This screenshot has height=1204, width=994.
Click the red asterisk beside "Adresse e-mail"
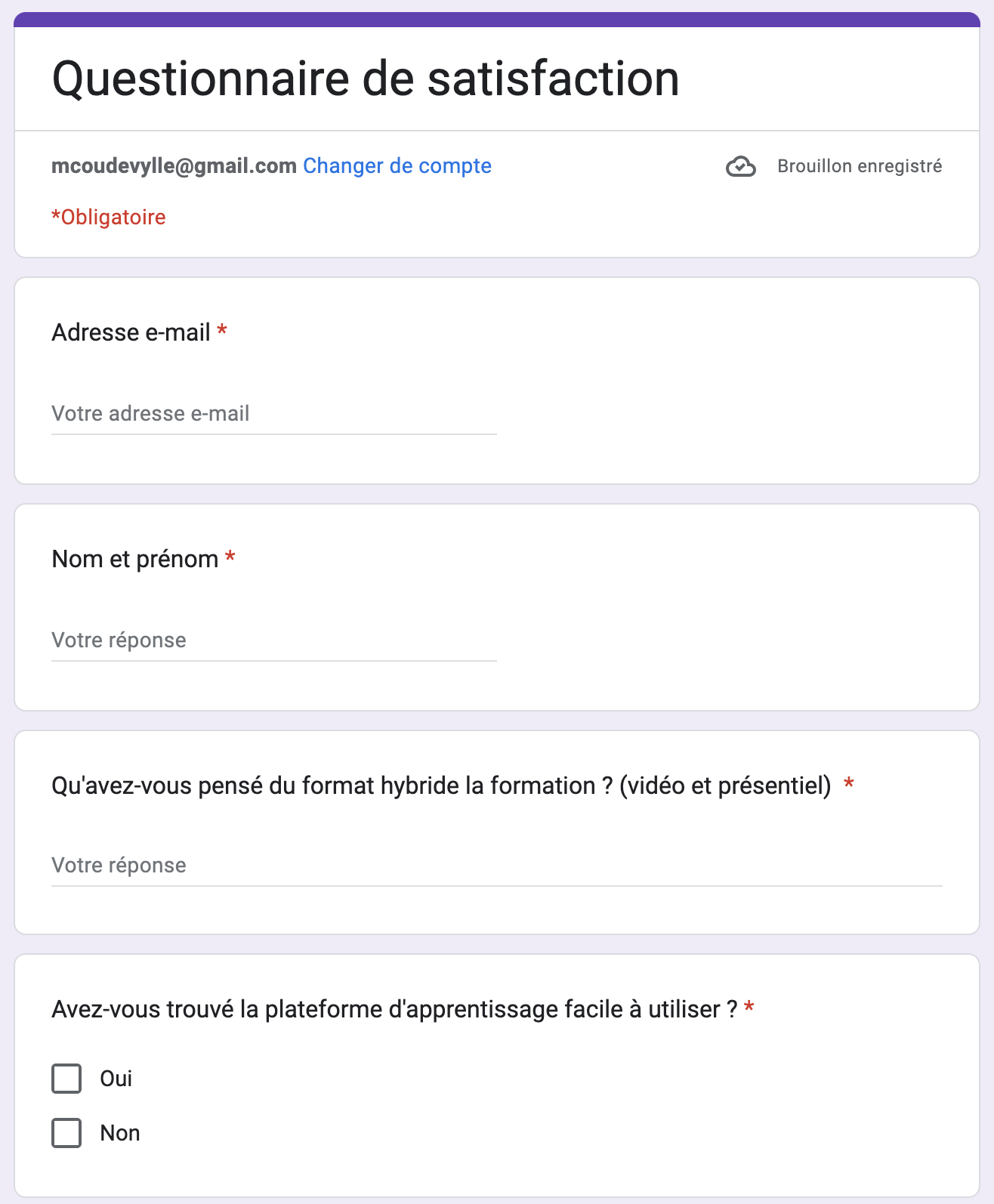pyautogui.click(x=222, y=330)
